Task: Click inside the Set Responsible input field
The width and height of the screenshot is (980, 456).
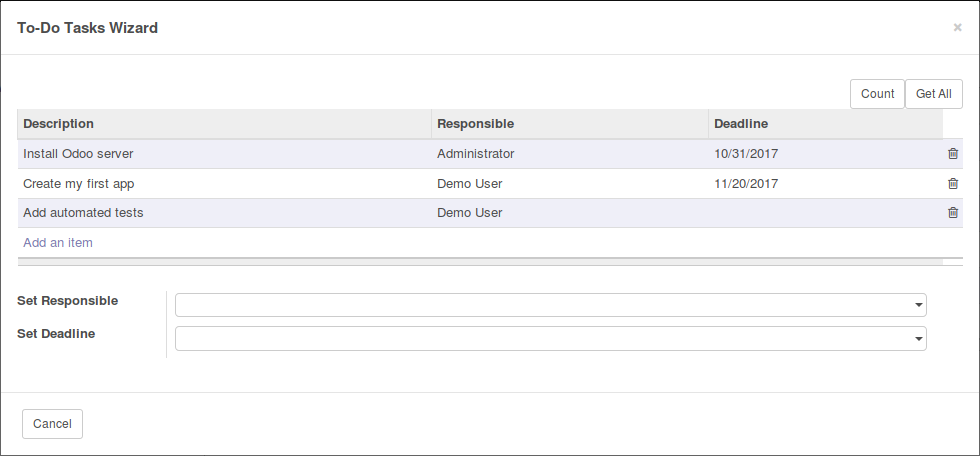Action: coord(544,305)
